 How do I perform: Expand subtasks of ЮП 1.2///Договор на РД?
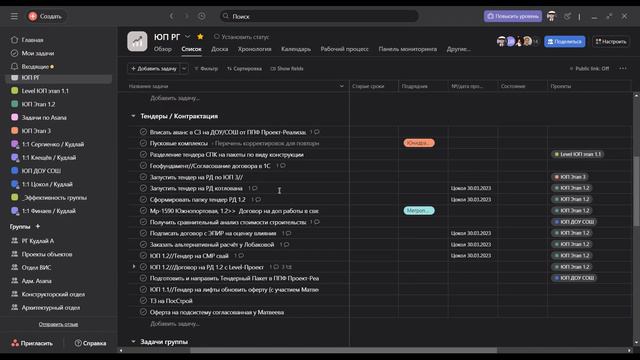click(x=133, y=267)
